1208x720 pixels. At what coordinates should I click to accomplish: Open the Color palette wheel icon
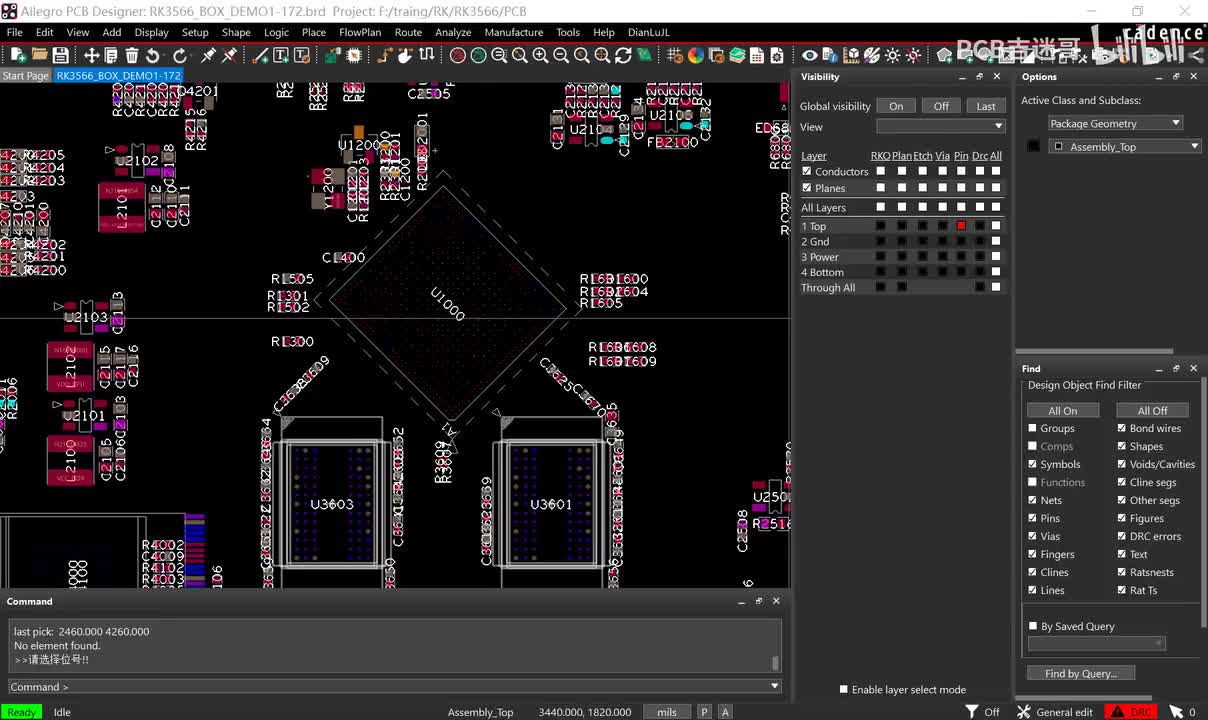point(696,55)
